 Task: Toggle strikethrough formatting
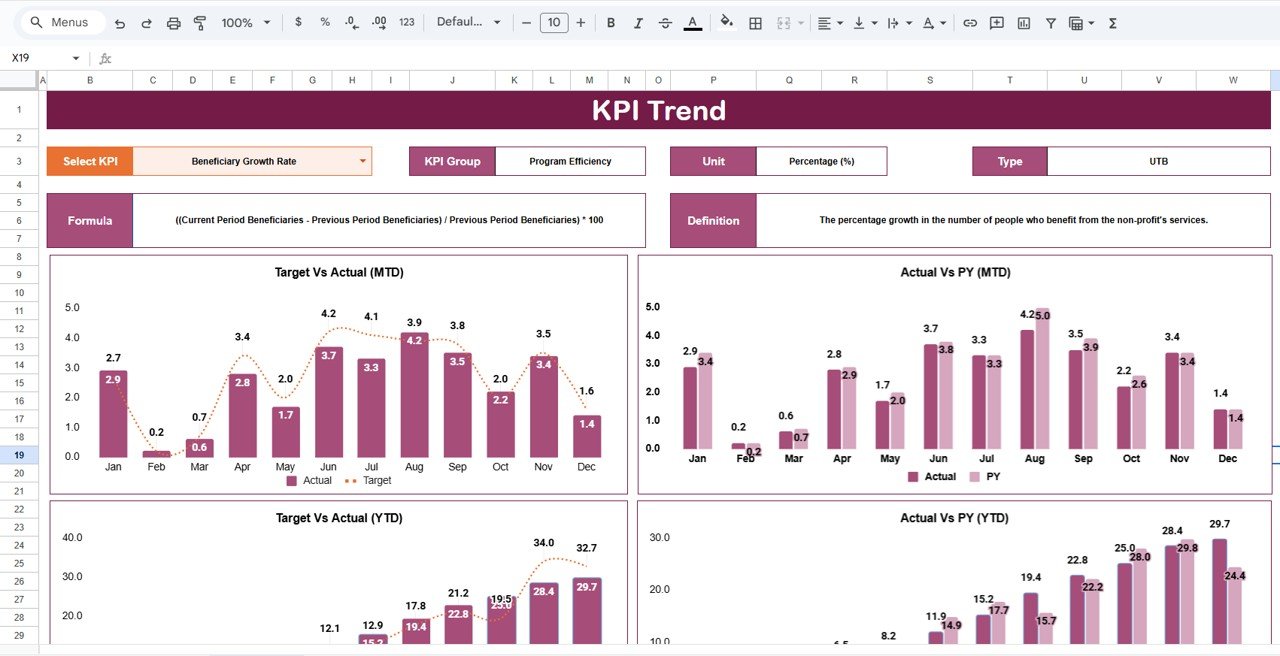[x=664, y=21]
